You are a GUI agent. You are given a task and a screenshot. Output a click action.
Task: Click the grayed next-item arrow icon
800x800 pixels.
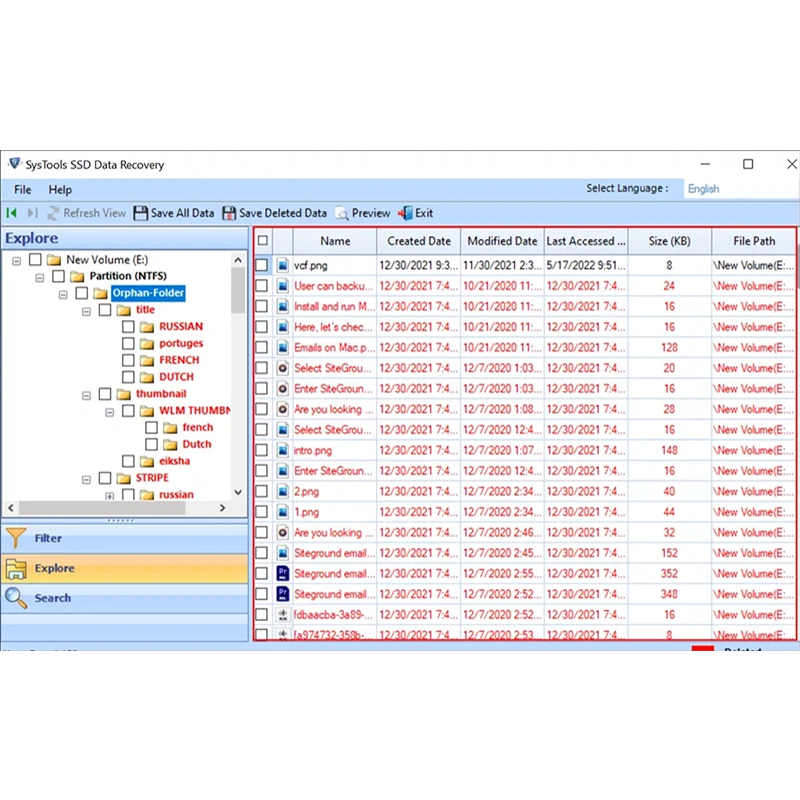33,213
